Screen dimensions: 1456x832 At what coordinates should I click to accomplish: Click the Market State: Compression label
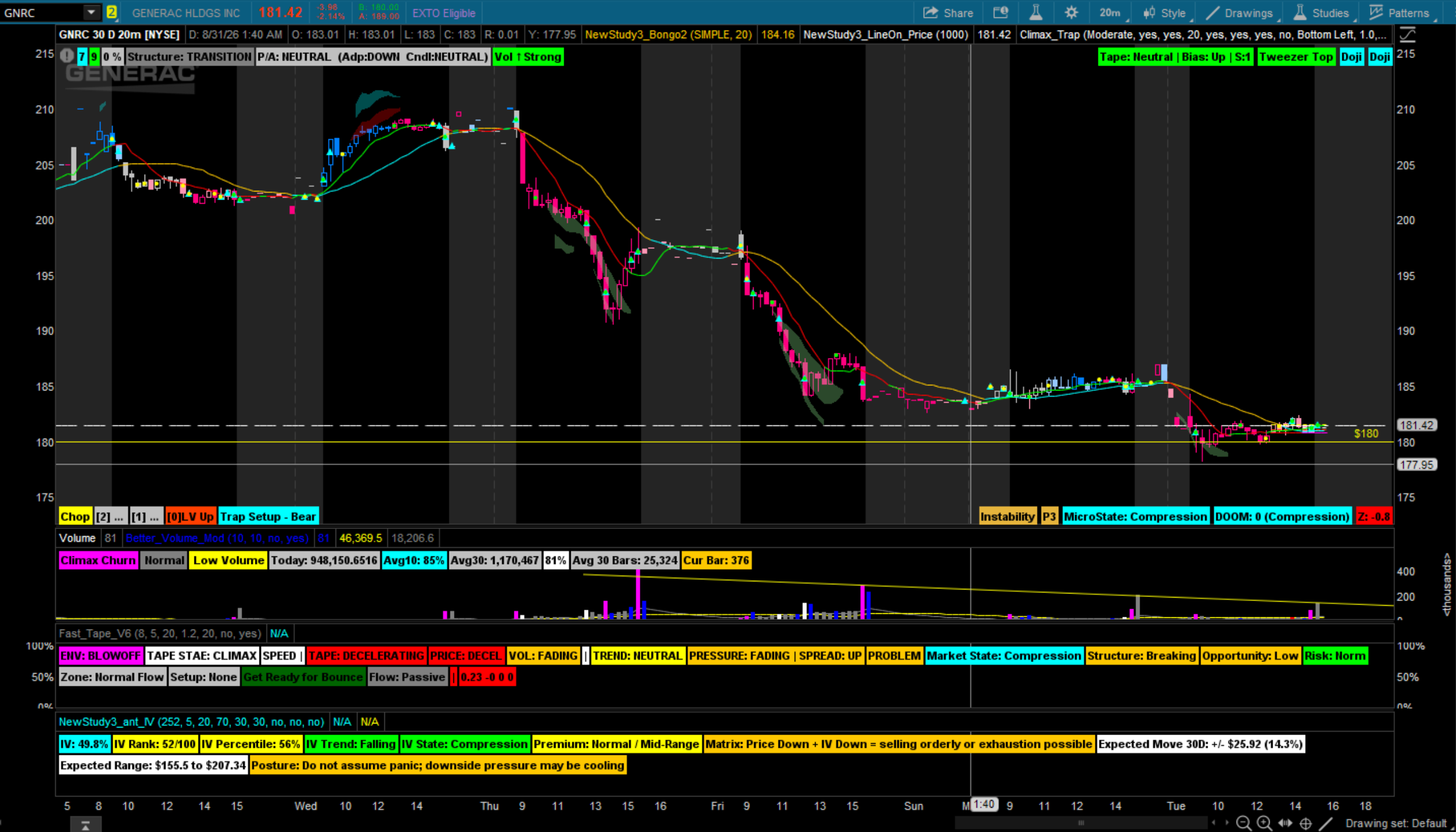click(x=1004, y=656)
